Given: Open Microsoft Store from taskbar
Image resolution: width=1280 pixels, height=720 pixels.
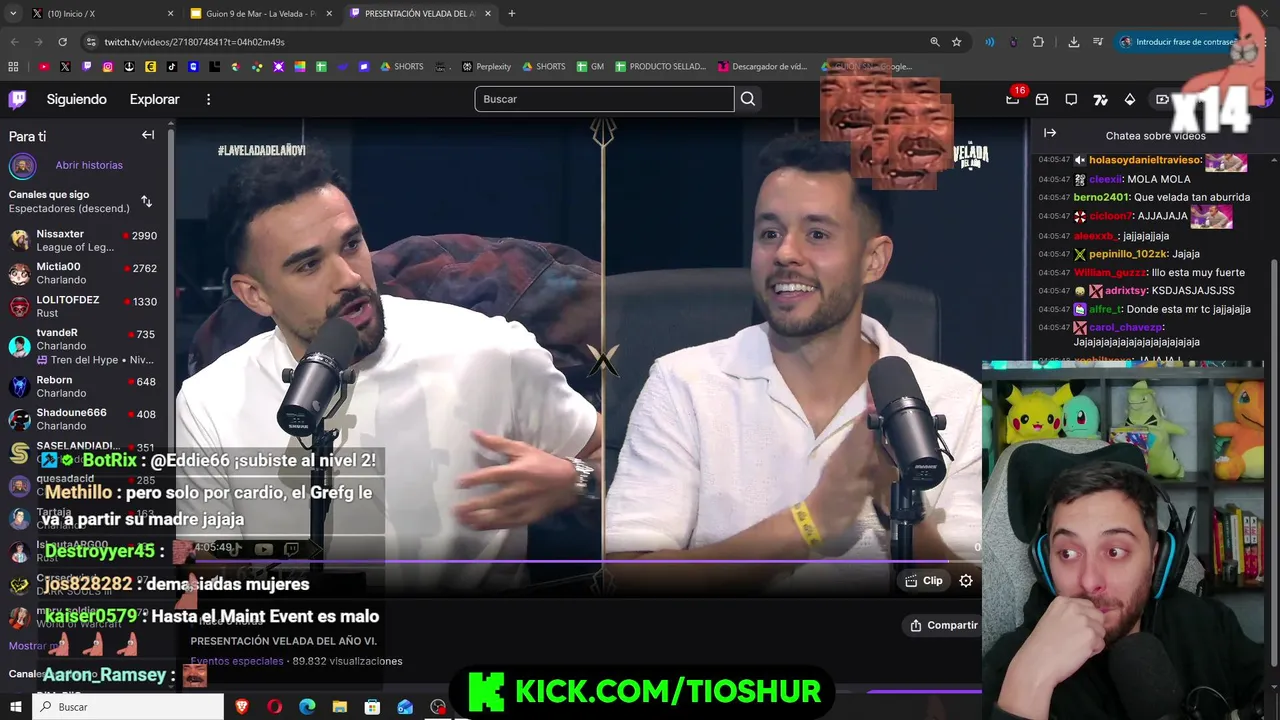Looking at the screenshot, I should 372,707.
